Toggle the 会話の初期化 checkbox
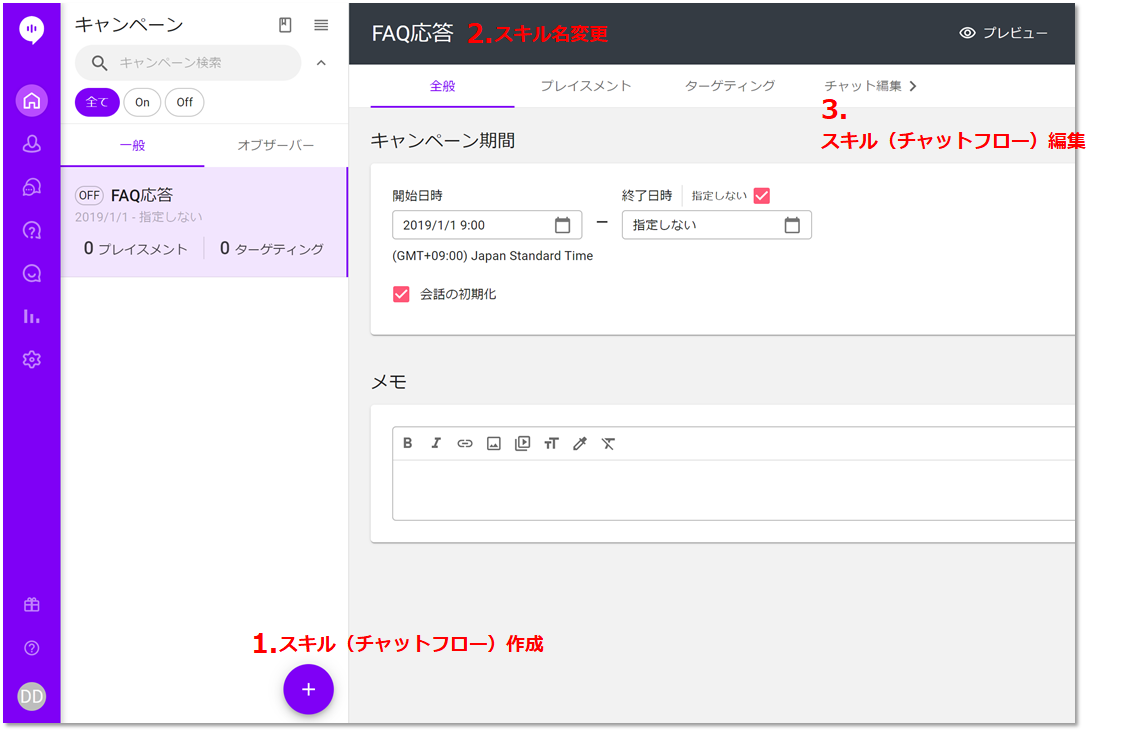1124x732 pixels. pos(401,294)
